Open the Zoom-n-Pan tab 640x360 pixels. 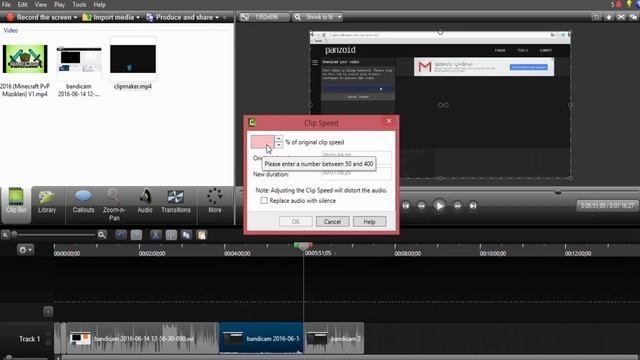point(114,204)
